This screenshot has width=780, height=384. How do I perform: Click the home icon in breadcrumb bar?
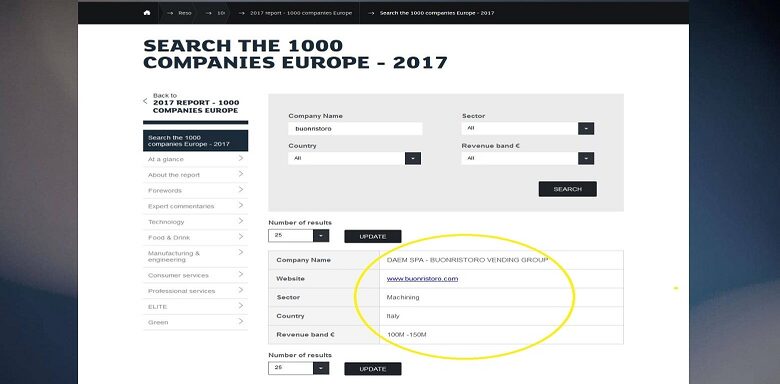147,13
